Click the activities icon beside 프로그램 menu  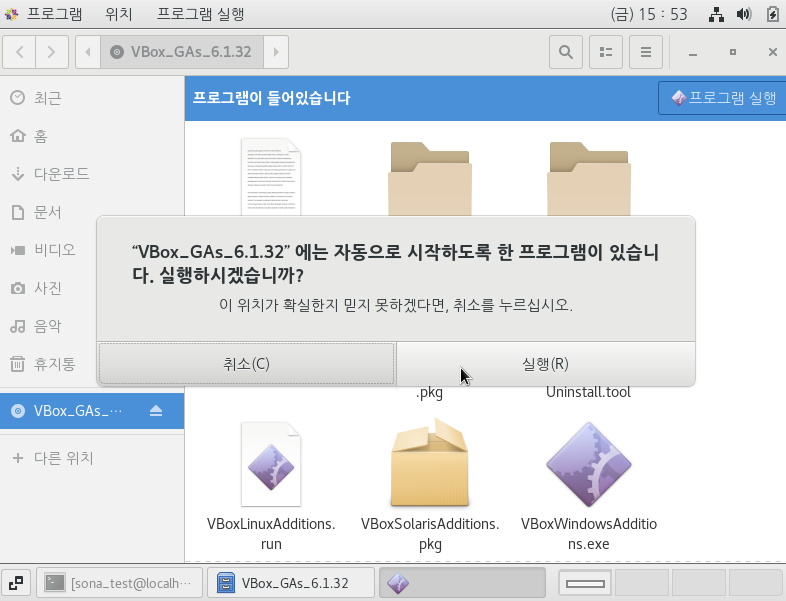tap(12, 14)
